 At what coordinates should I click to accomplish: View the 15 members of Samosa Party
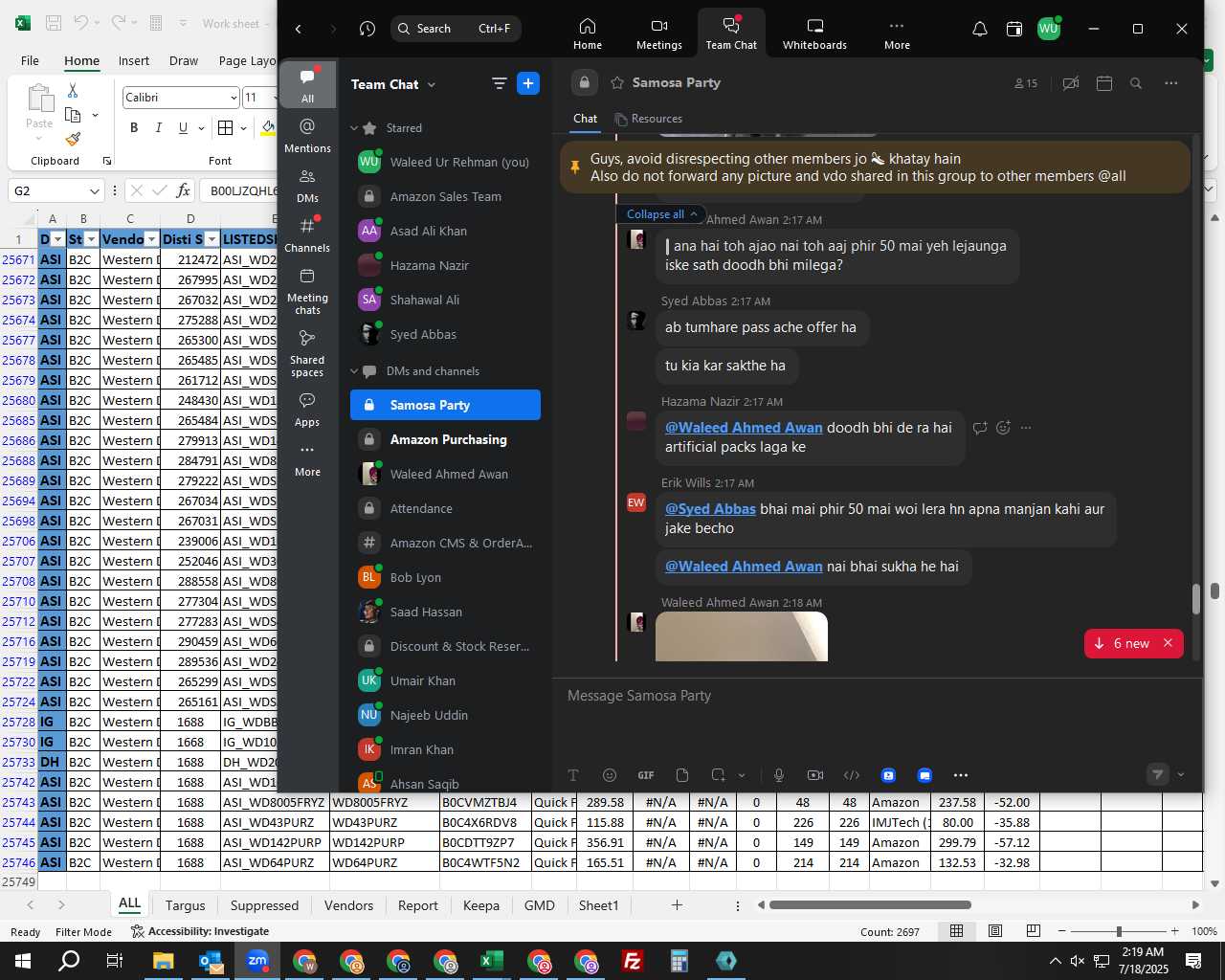1026,83
